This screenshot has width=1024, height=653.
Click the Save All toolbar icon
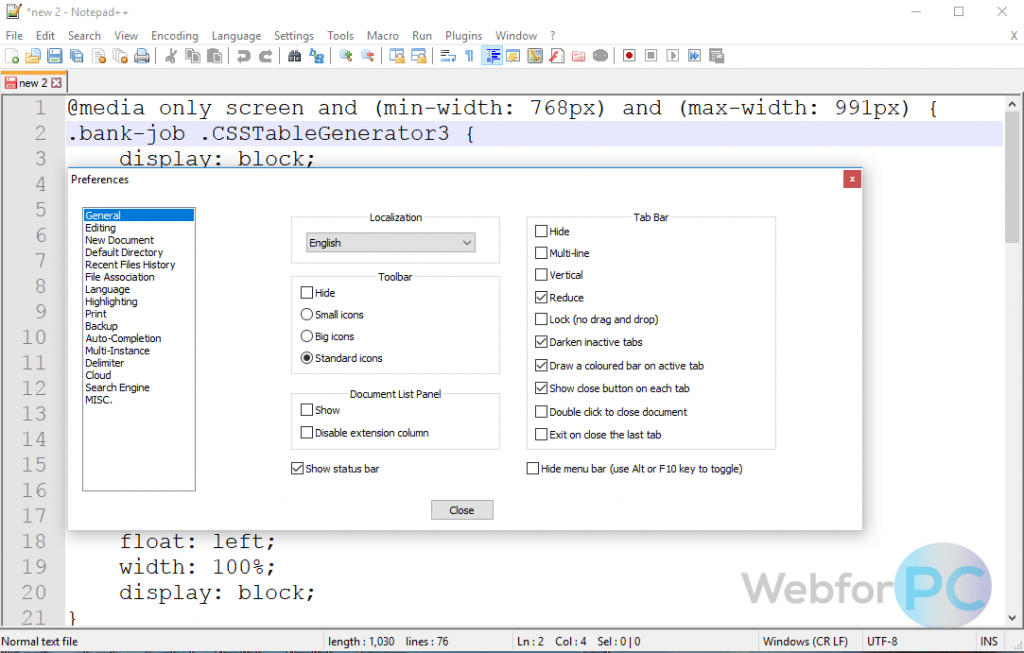pos(76,56)
